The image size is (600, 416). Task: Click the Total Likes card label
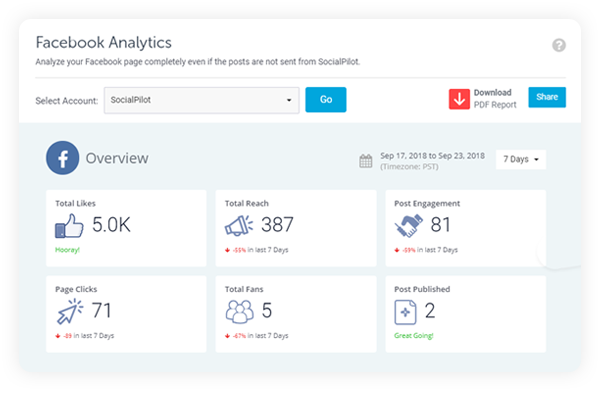pos(75,204)
